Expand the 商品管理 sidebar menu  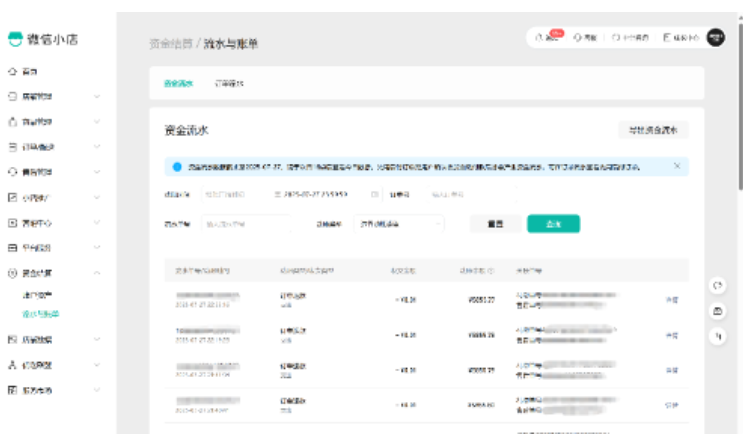tap(97, 122)
